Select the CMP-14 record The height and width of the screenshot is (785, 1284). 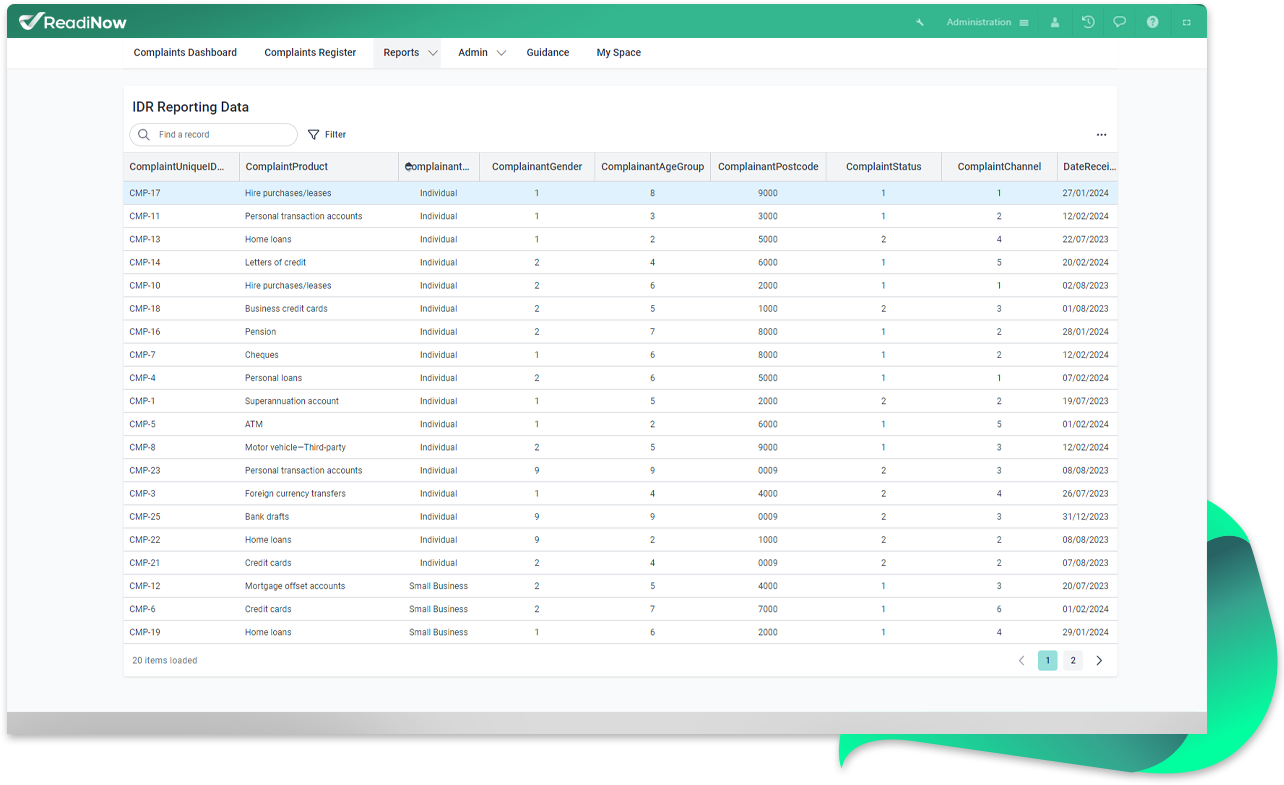pos(620,262)
